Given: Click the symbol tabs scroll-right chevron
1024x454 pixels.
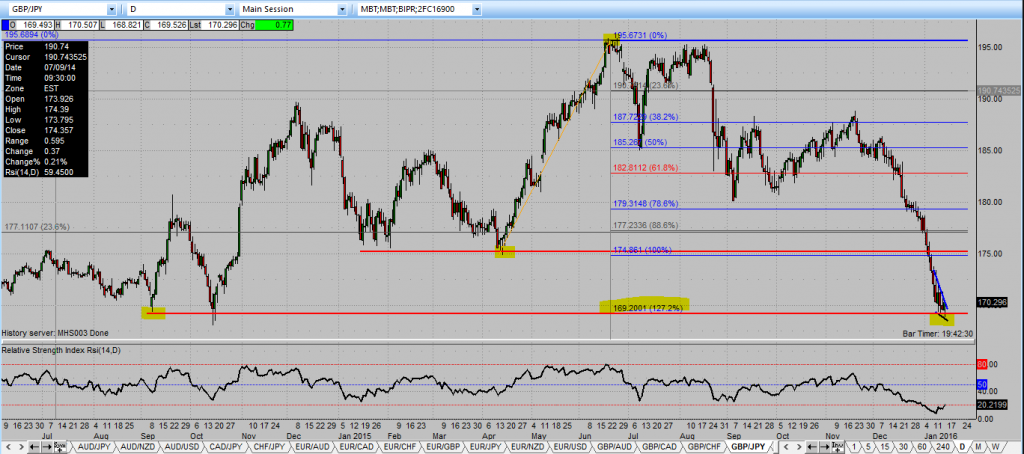Looking at the screenshot, I should pos(21,447).
